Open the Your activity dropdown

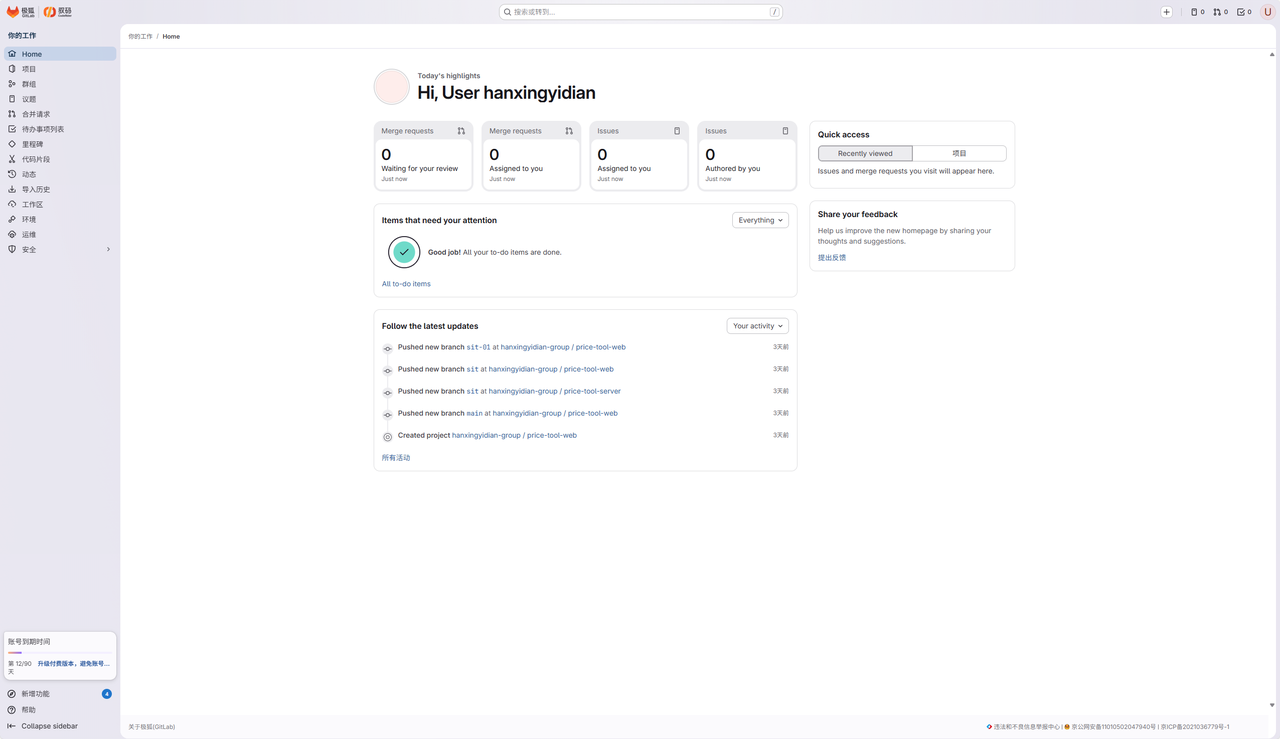click(757, 326)
